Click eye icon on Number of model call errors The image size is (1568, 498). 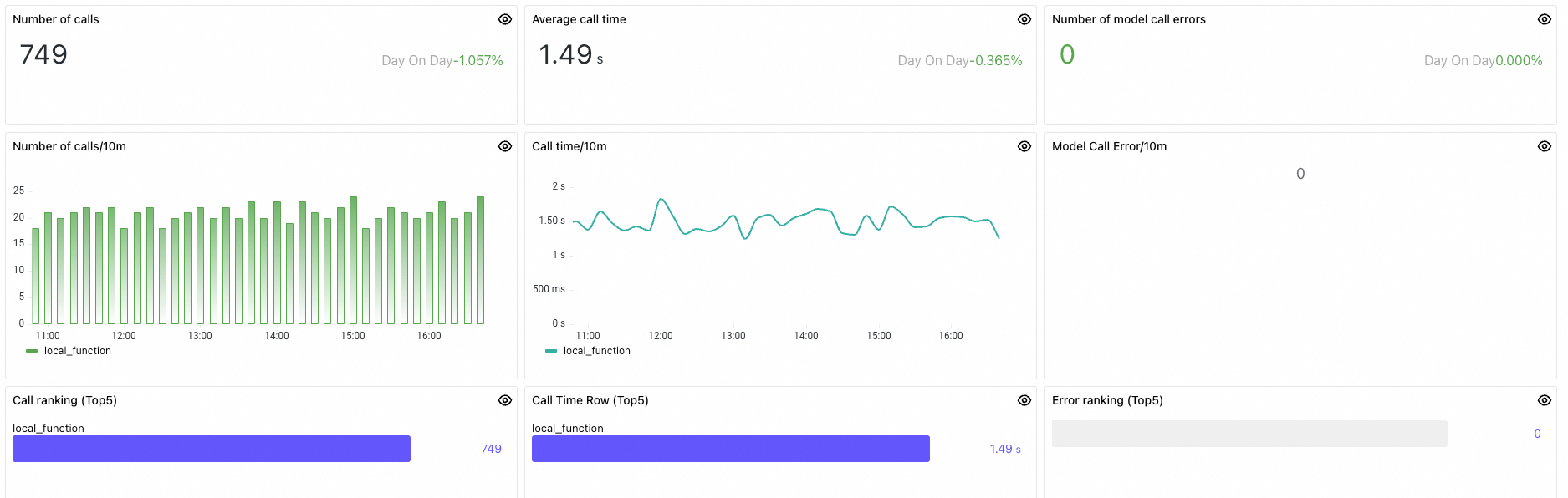click(1545, 19)
